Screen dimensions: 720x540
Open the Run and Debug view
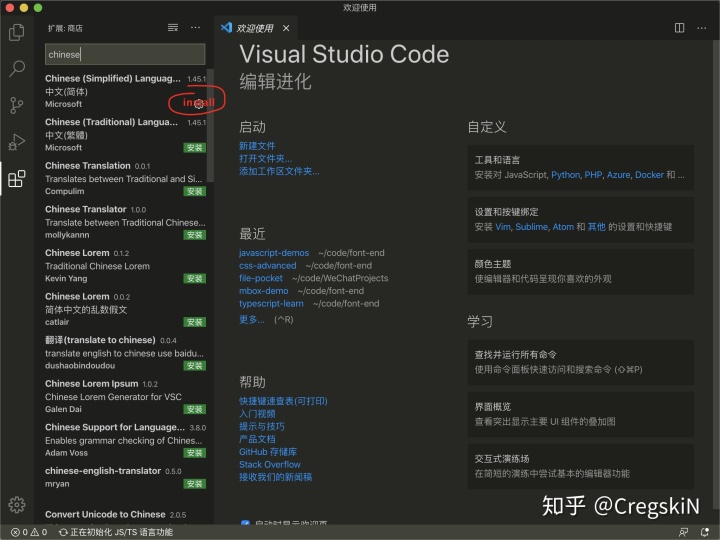pyautogui.click(x=17, y=141)
